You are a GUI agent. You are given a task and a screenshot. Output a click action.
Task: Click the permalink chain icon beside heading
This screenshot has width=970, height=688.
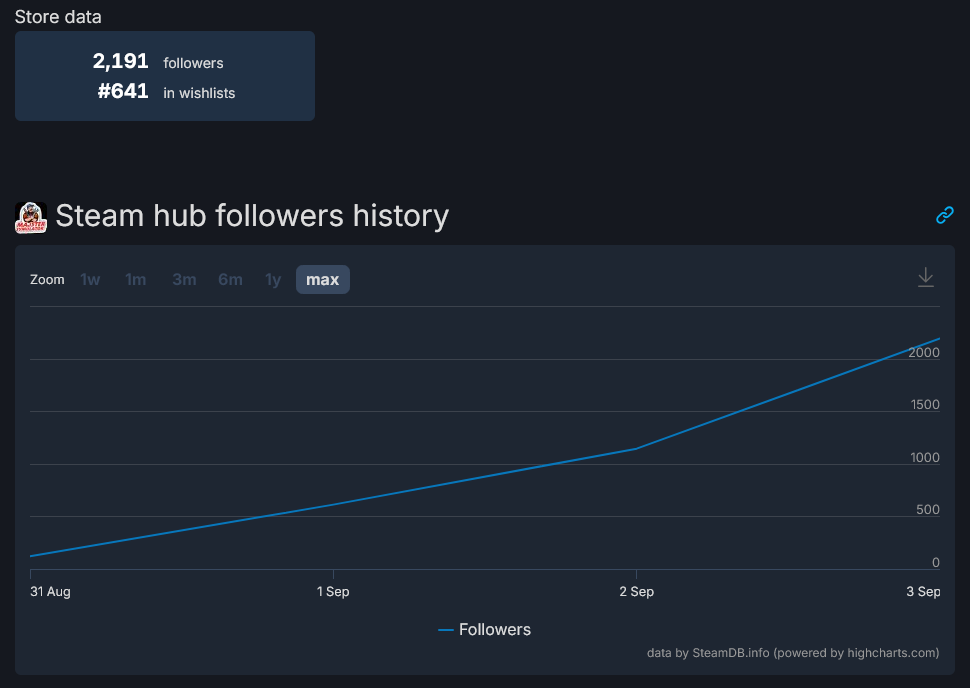tap(944, 215)
